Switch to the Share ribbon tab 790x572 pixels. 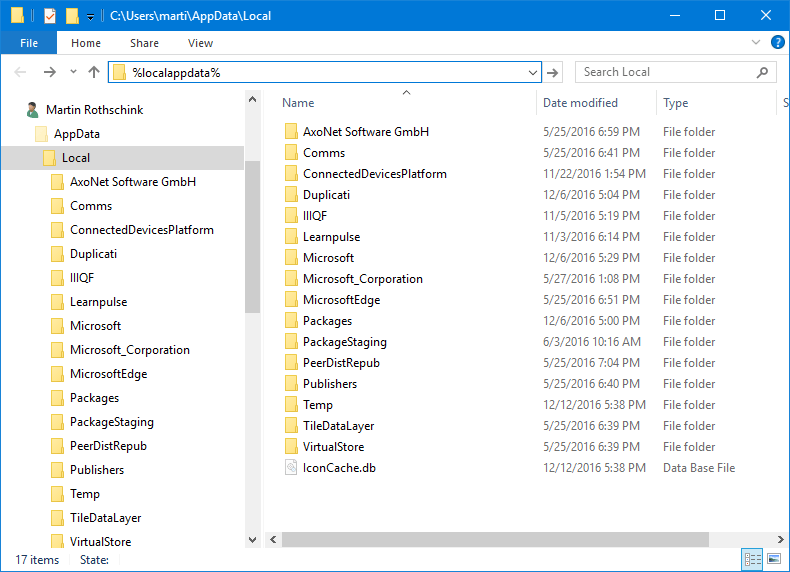[x=144, y=43]
